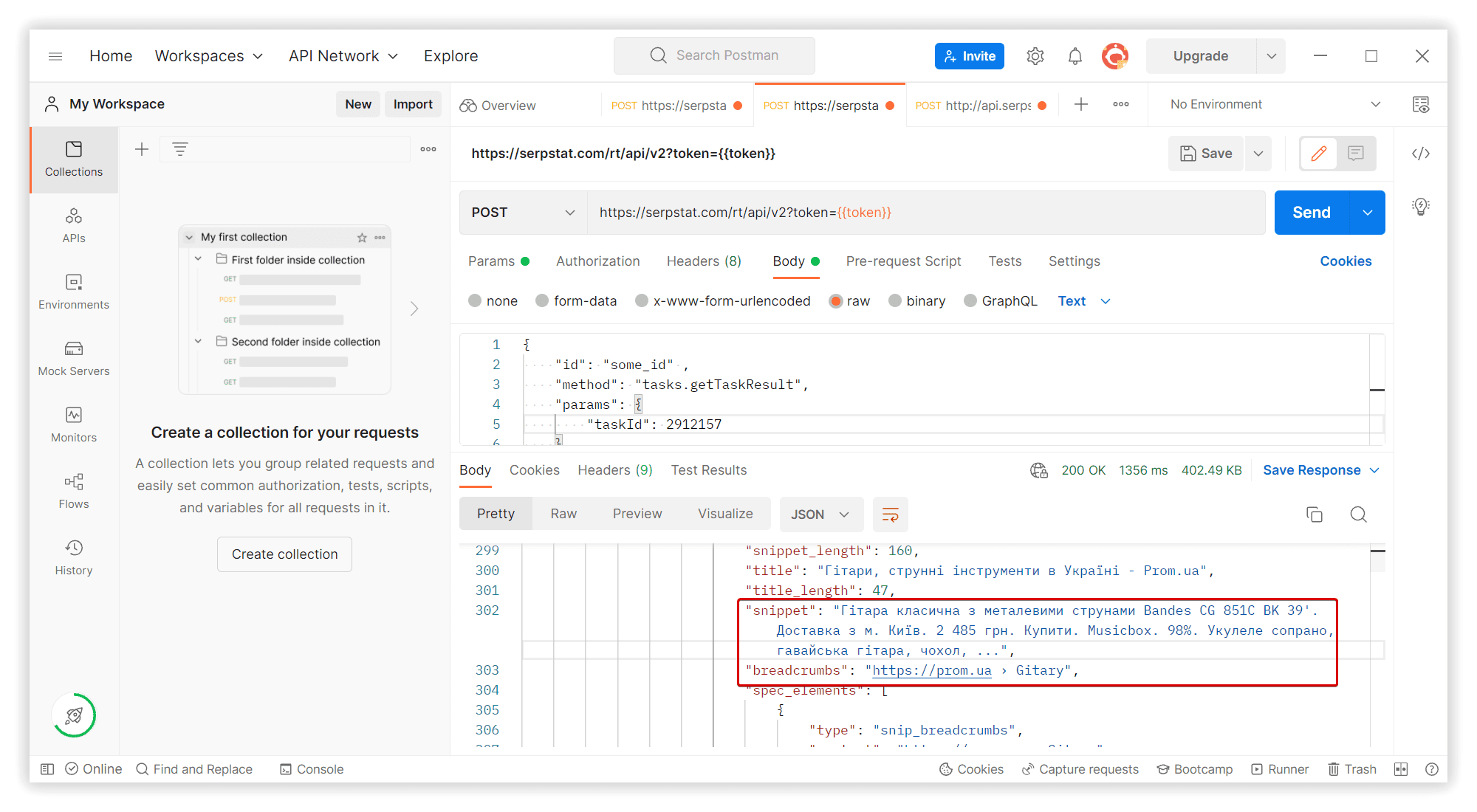Search within the response
This screenshot has width=1477, height=812.
coord(1359,515)
